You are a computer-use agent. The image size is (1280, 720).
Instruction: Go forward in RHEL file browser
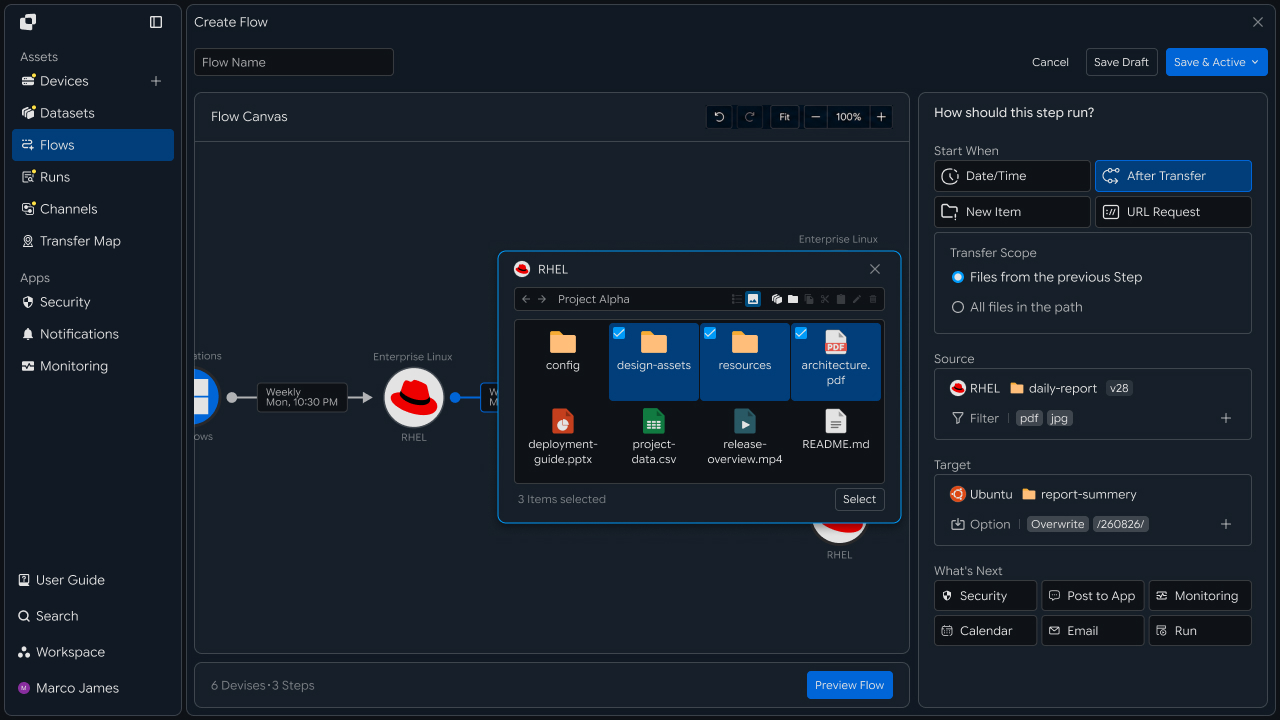pyautogui.click(x=542, y=299)
